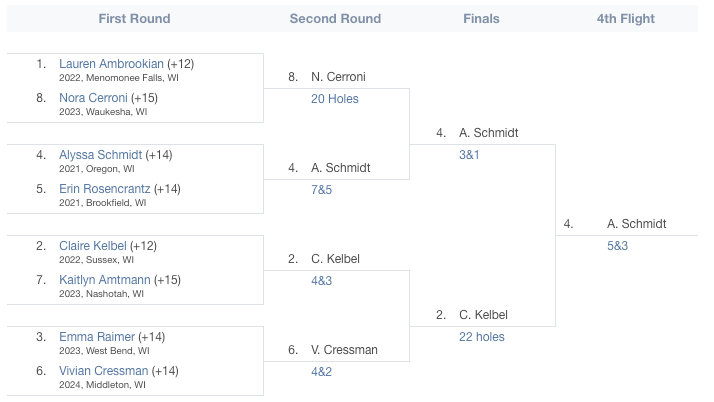Open Lauren Ambrookian's player profile link
Image resolution: width=714 pixels, height=402 pixels.
tap(111, 64)
